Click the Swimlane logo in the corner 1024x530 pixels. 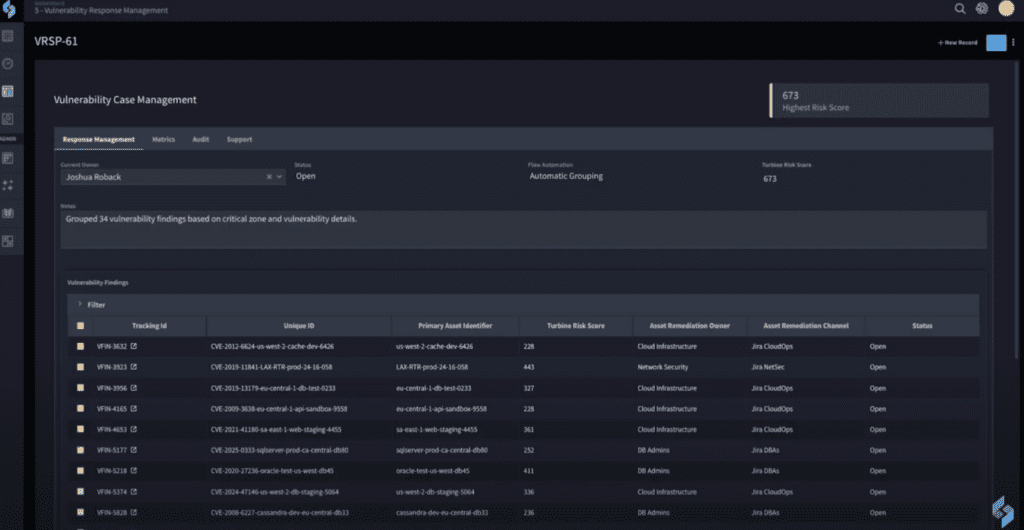(9, 10)
